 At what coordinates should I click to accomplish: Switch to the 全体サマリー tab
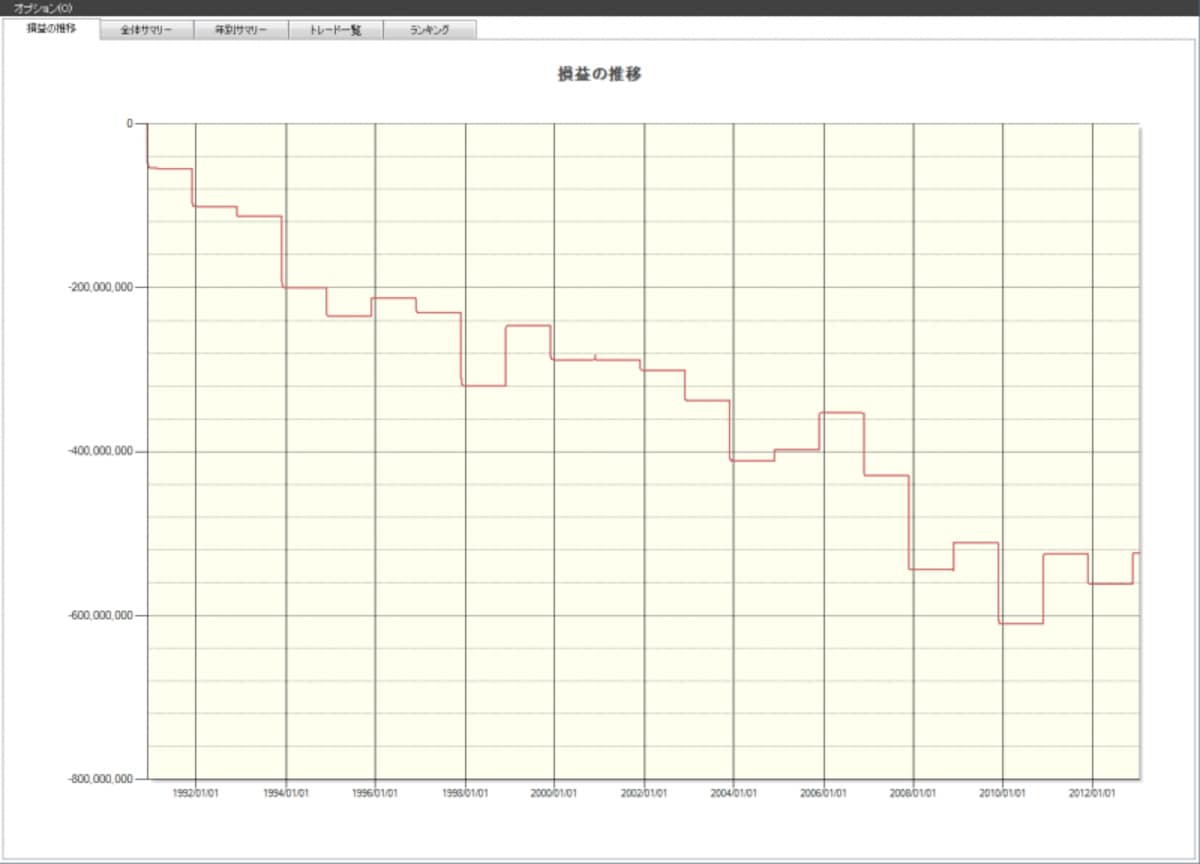(x=147, y=30)
